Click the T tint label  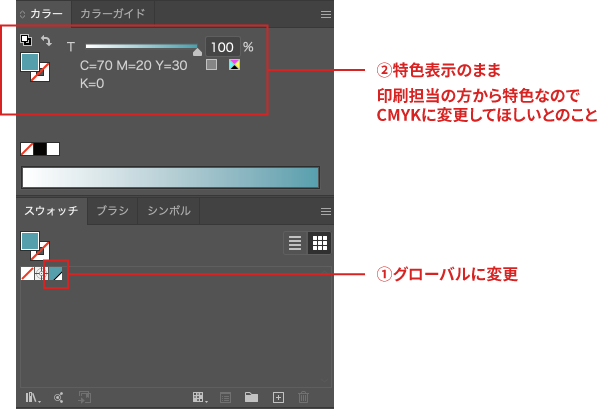pyautogui.click(x=71, y=47)
